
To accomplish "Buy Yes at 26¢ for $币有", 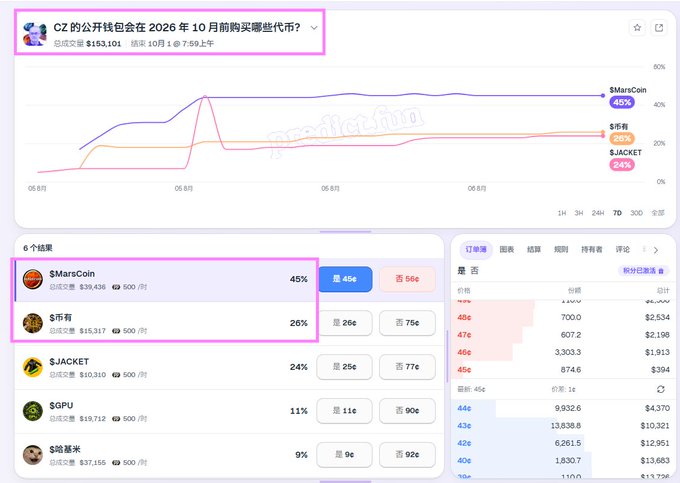I will tap(344, 323).
